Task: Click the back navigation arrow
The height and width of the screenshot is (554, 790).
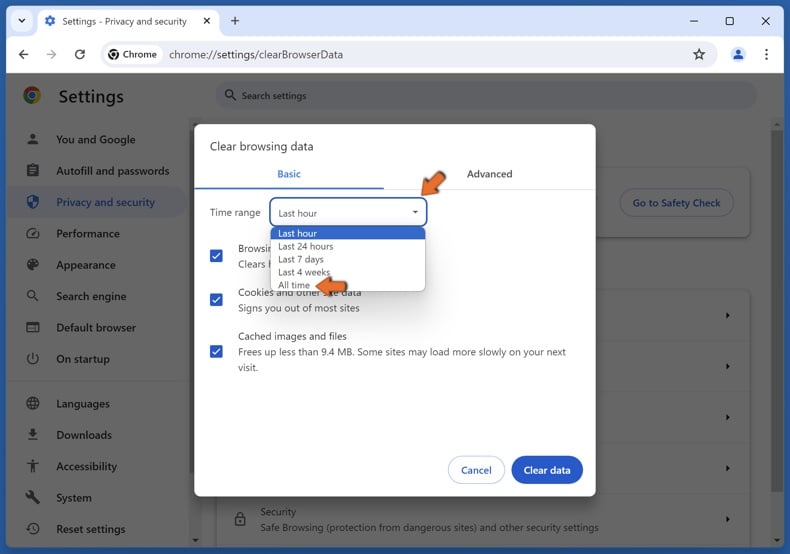Action: [x=24, y=54]
